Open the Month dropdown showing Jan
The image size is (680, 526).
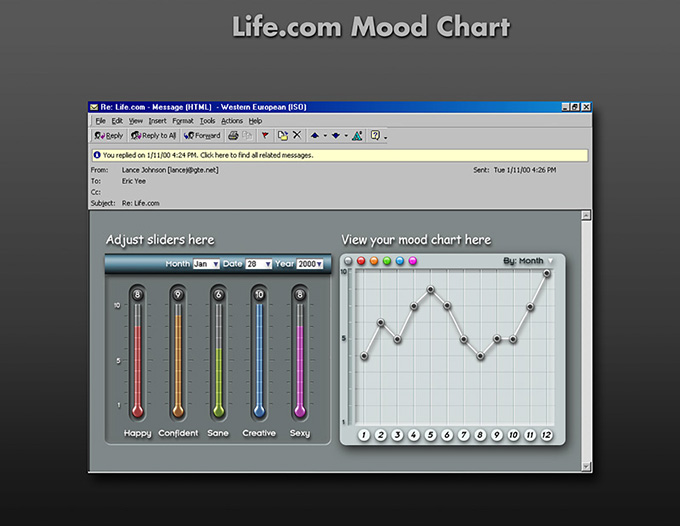coord(206,264)
